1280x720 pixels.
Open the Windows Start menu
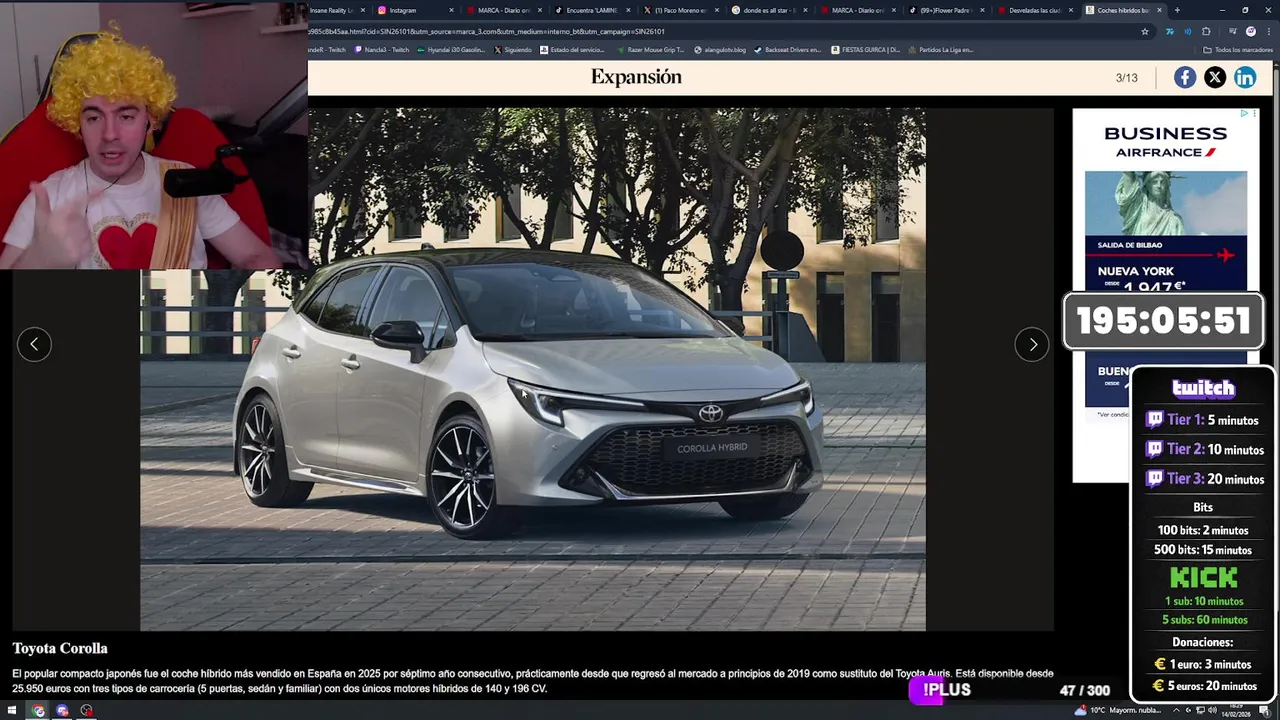click(12, 710)
